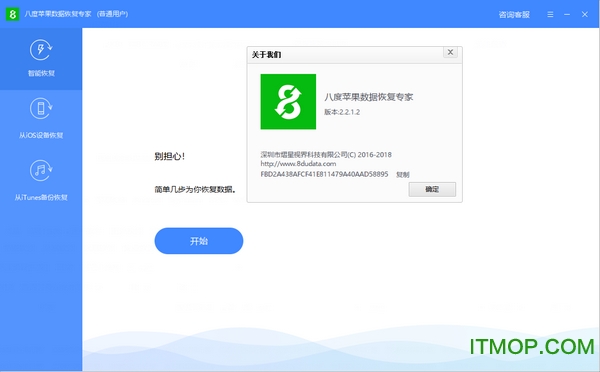The width and height of the screenshot is (600, 372).
Task: Open 咨询客服 customer service link
Action: click(514, 15)
